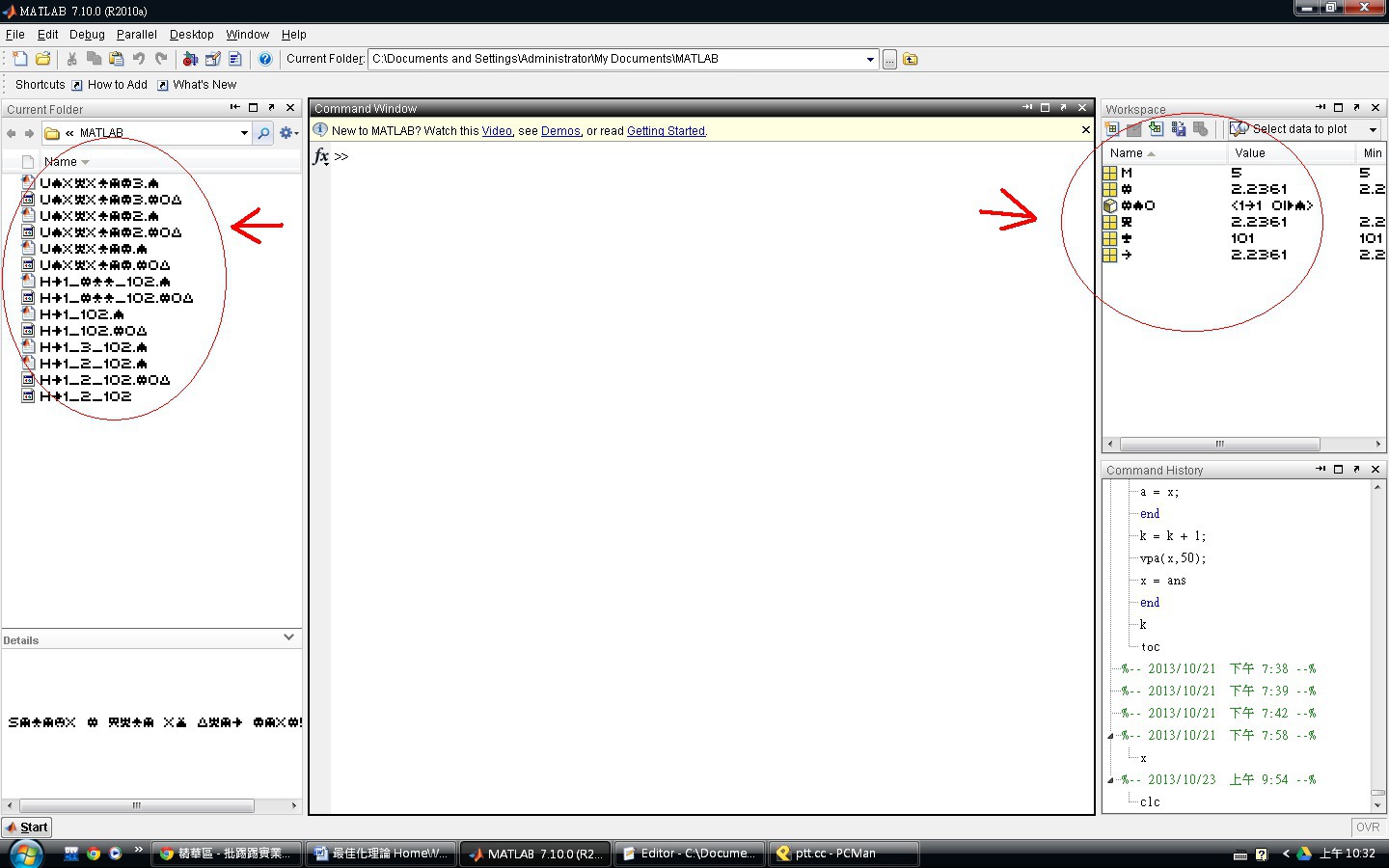
Task: Go up one folder level icon
Action: point(911,60)
